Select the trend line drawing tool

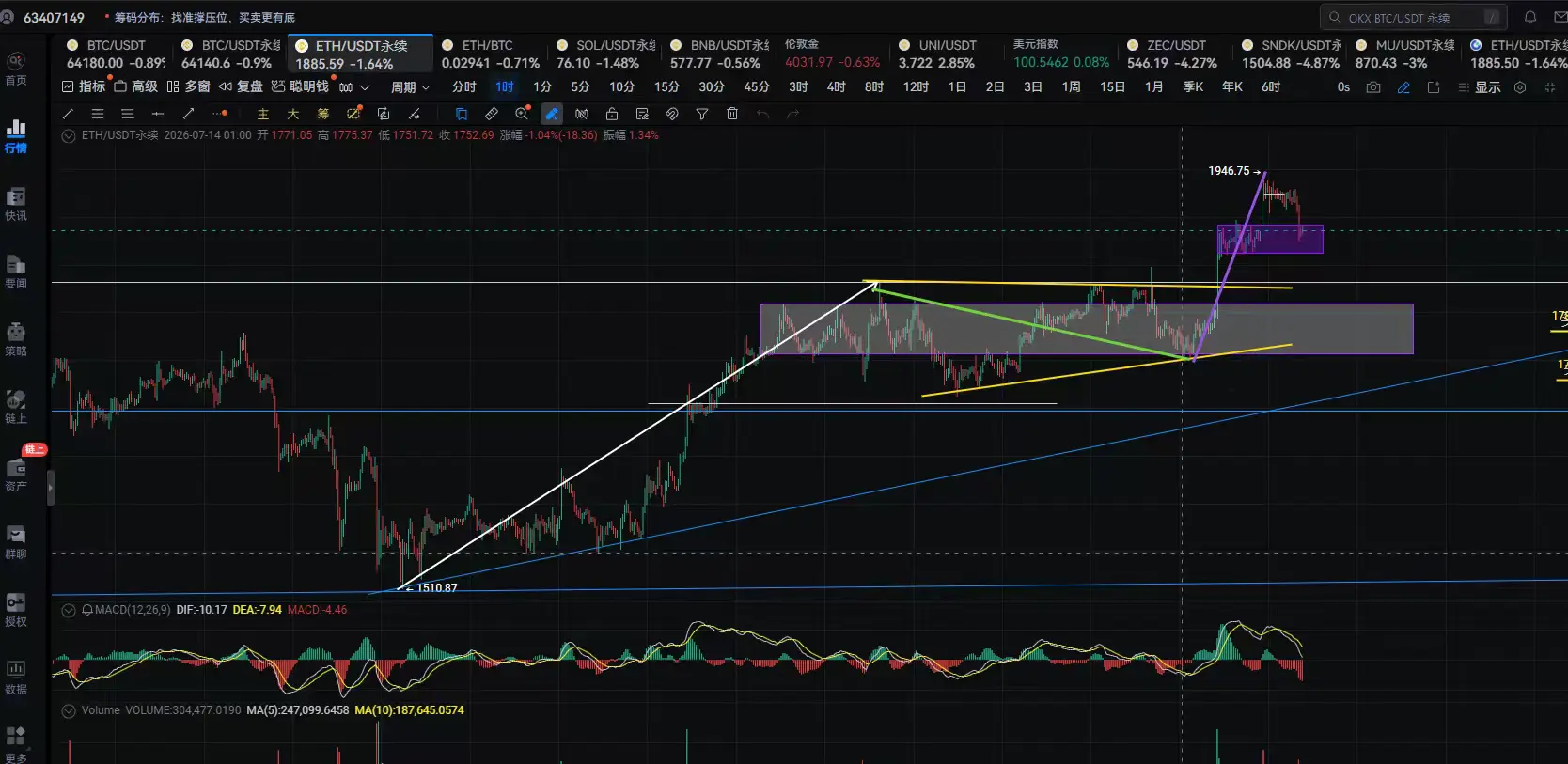pos(68,114)
